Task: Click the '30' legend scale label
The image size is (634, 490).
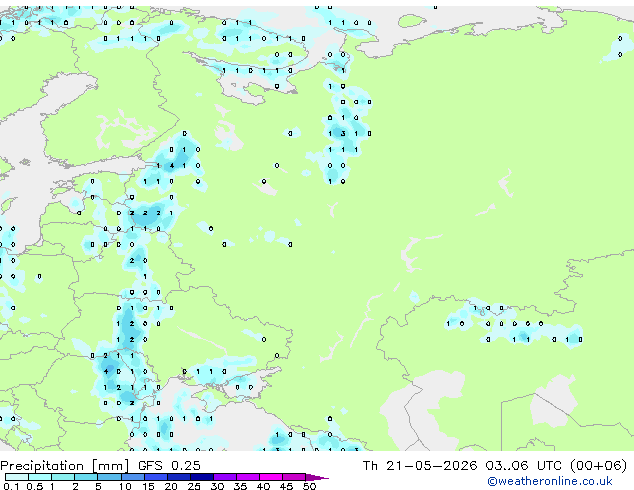Action: pos(217,486)
